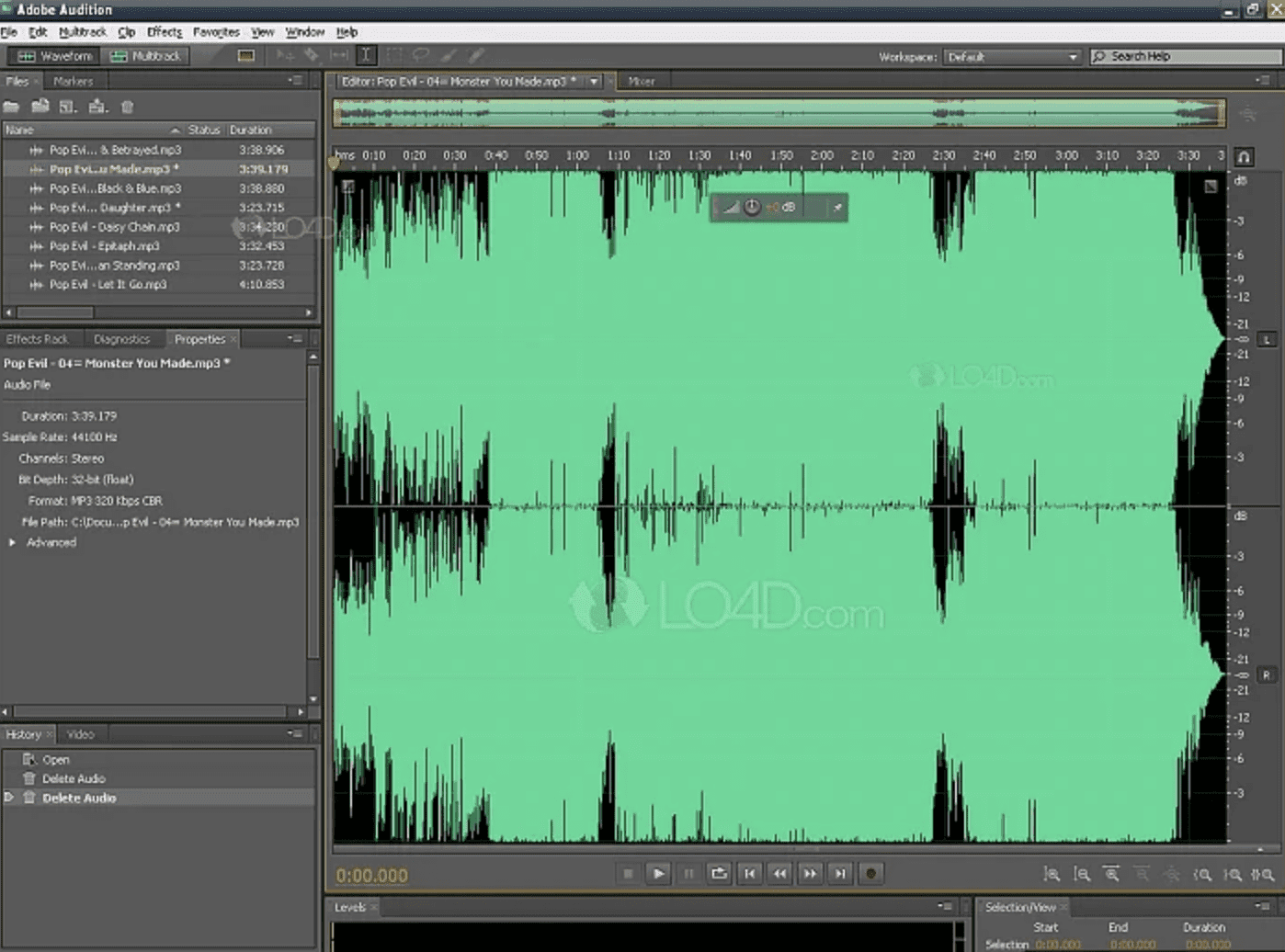This screenshot has width=1285, height=952.
Task: Click the waveform overview navigator bar
Action: (x=779, y=113)
